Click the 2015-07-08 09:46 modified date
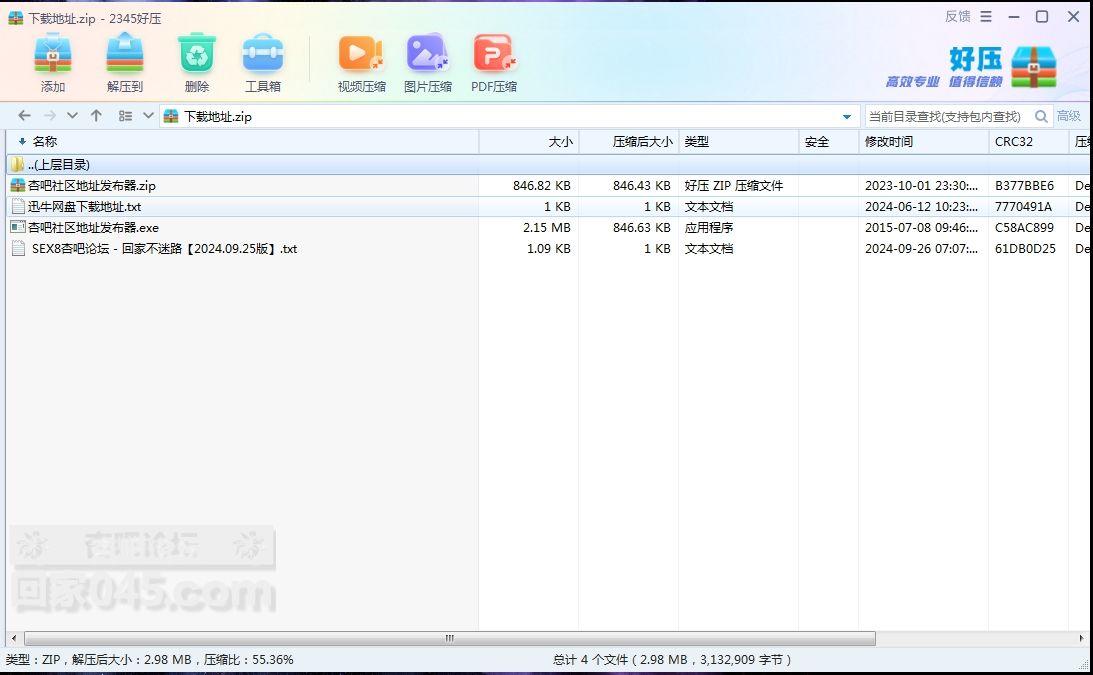Viewport: 1093px width, 675px height. (921, 227)
